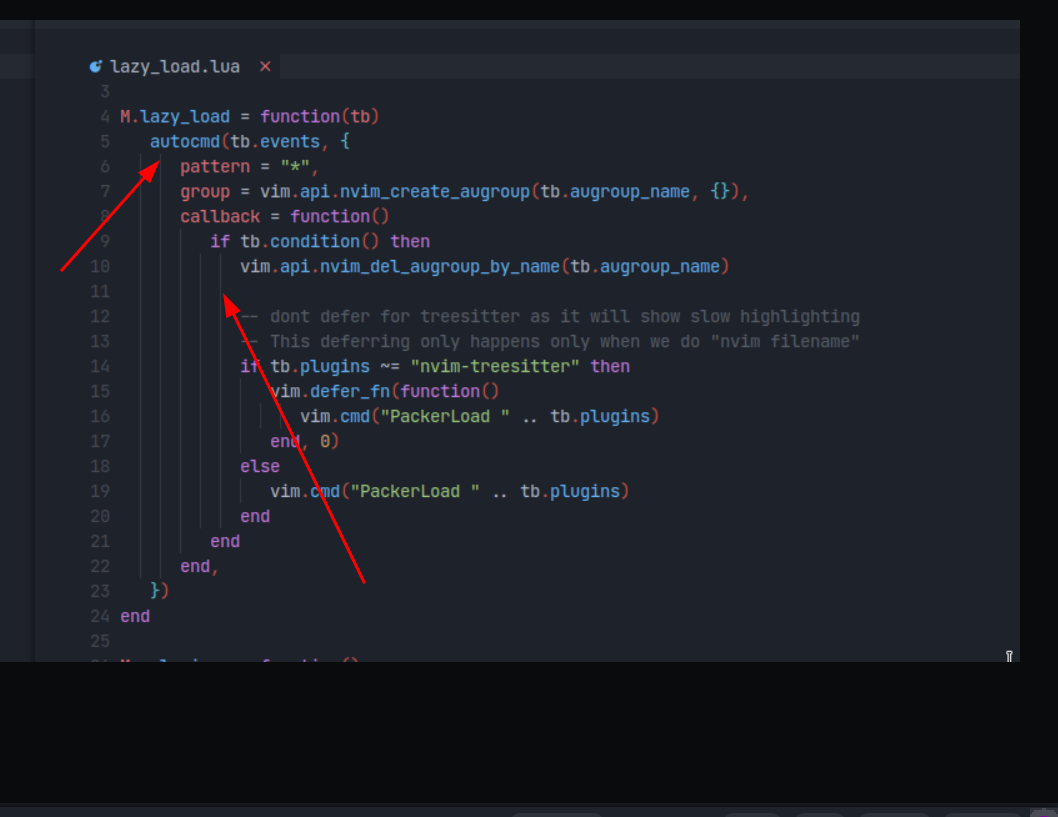Click the else keyword on line 18

tap(259, 466)
